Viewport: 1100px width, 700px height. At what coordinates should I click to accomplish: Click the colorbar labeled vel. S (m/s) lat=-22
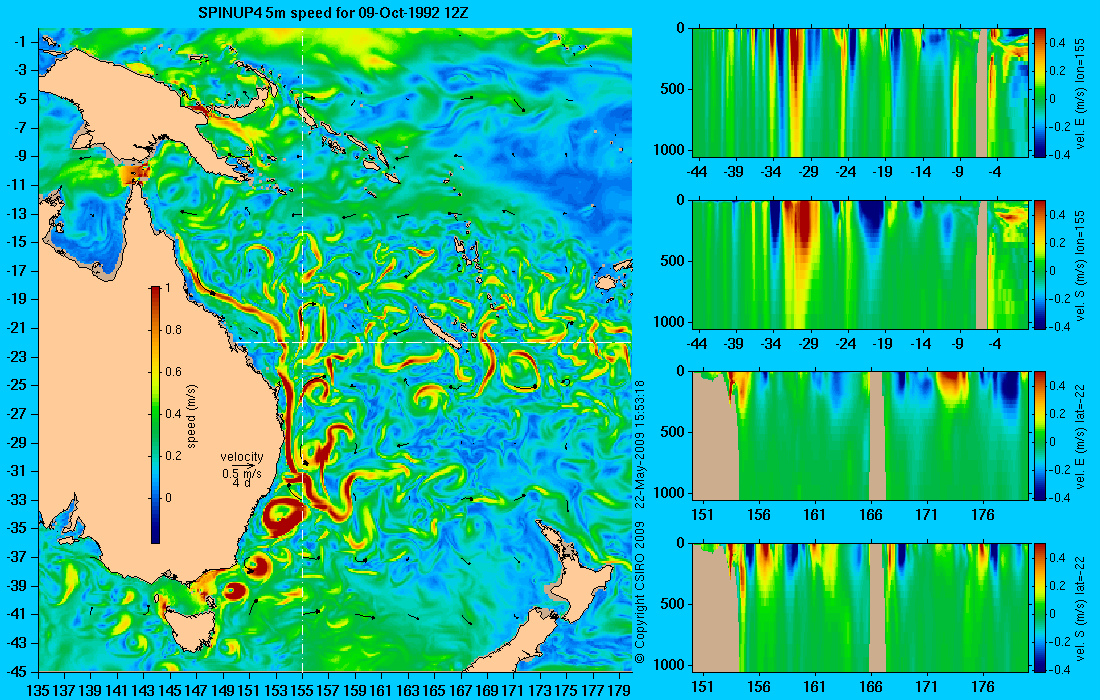click(1040, 607)
